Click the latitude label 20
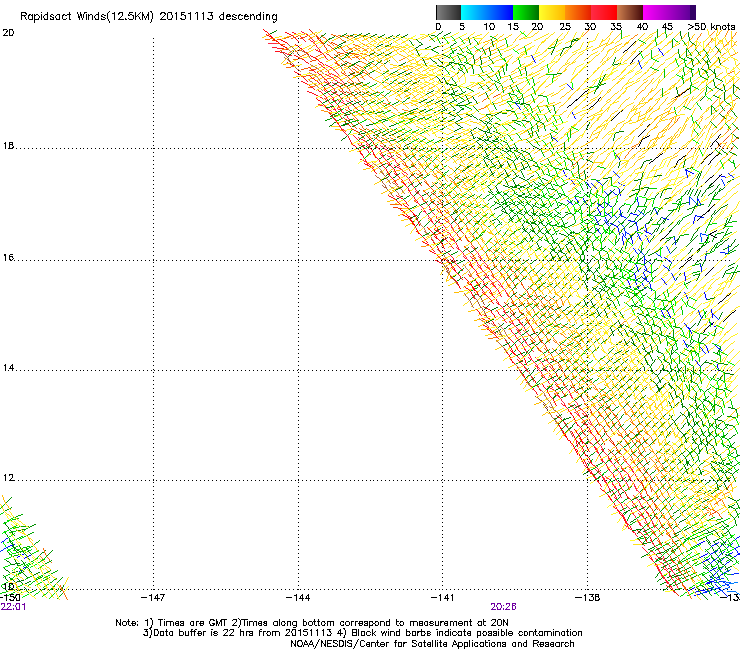Image resolution: width=740 pixels, height=650 pixels. point(8,33)
